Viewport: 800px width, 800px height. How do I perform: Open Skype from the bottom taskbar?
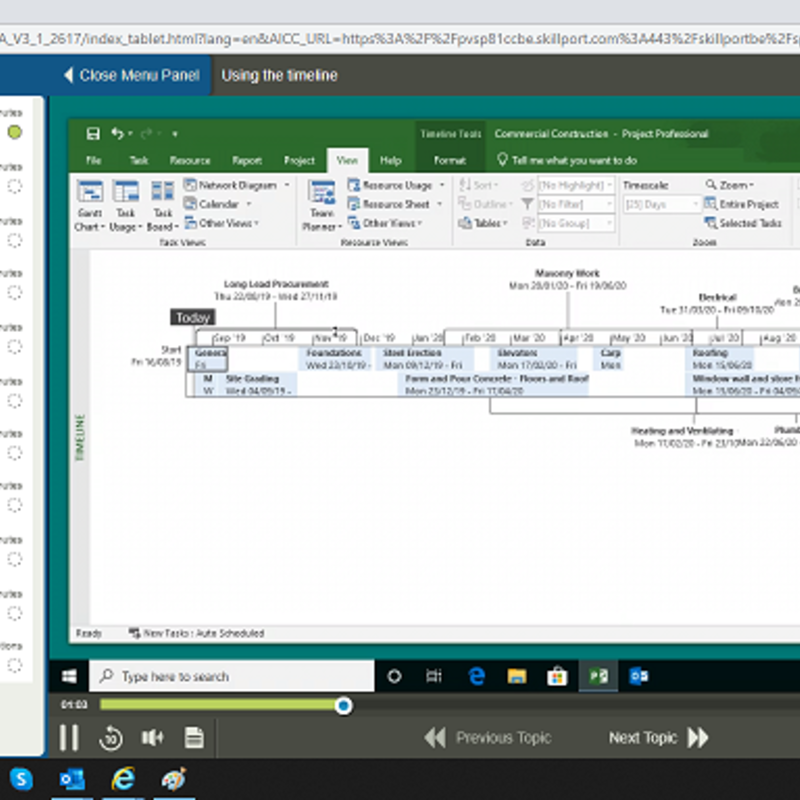[x=21, y=779]
